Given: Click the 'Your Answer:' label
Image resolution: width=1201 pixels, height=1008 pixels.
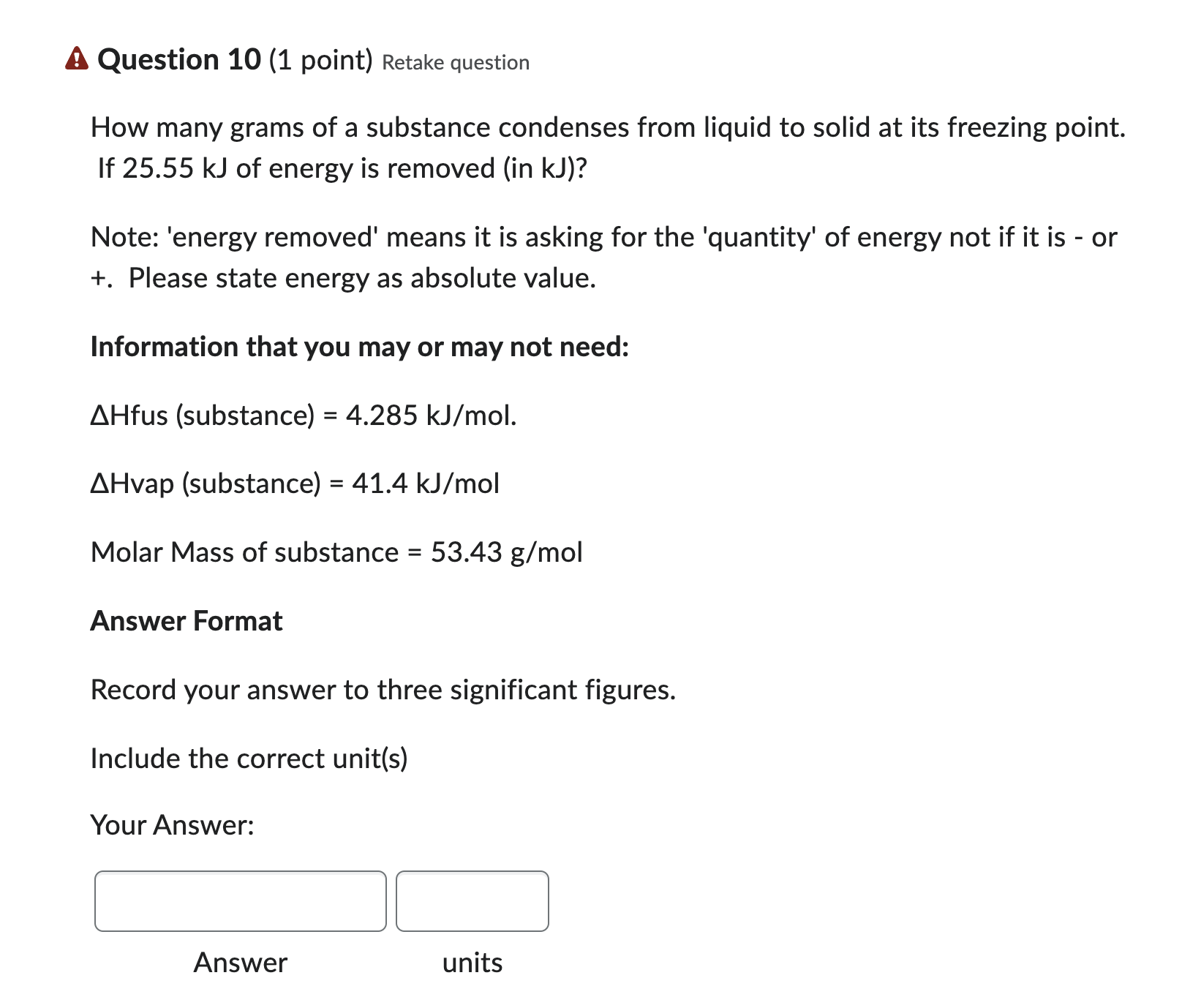Looking at the screenshot, I should point(172,825).
